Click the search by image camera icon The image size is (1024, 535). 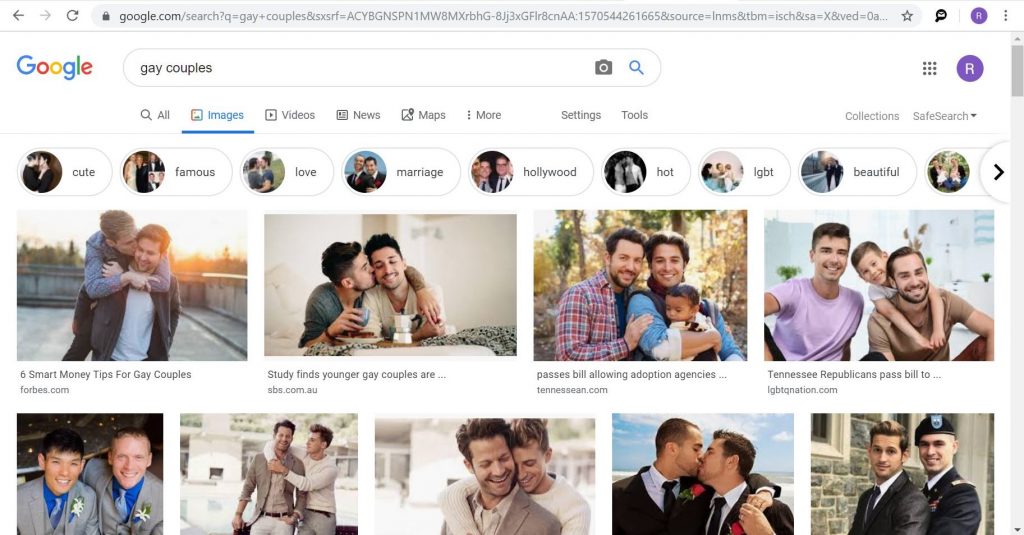tap(603, 68)
